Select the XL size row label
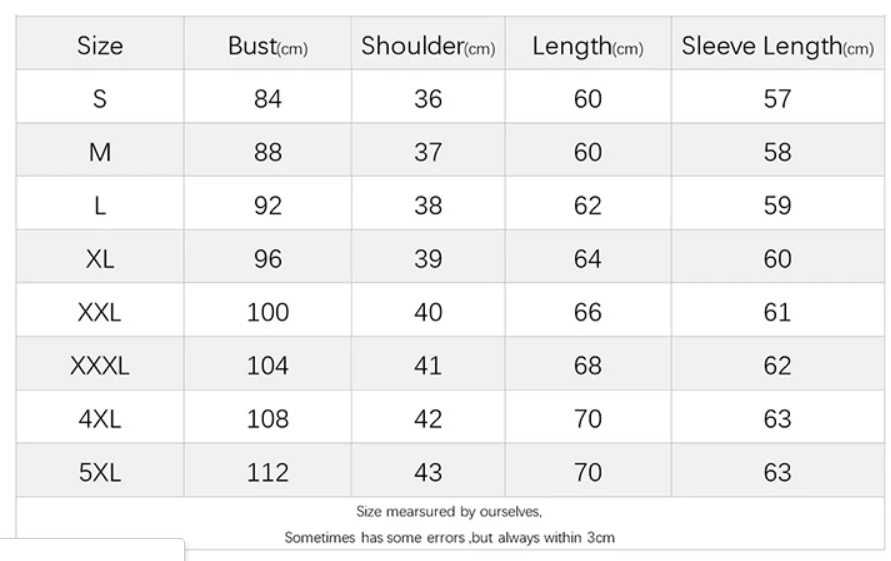 [x=100, y=259]
